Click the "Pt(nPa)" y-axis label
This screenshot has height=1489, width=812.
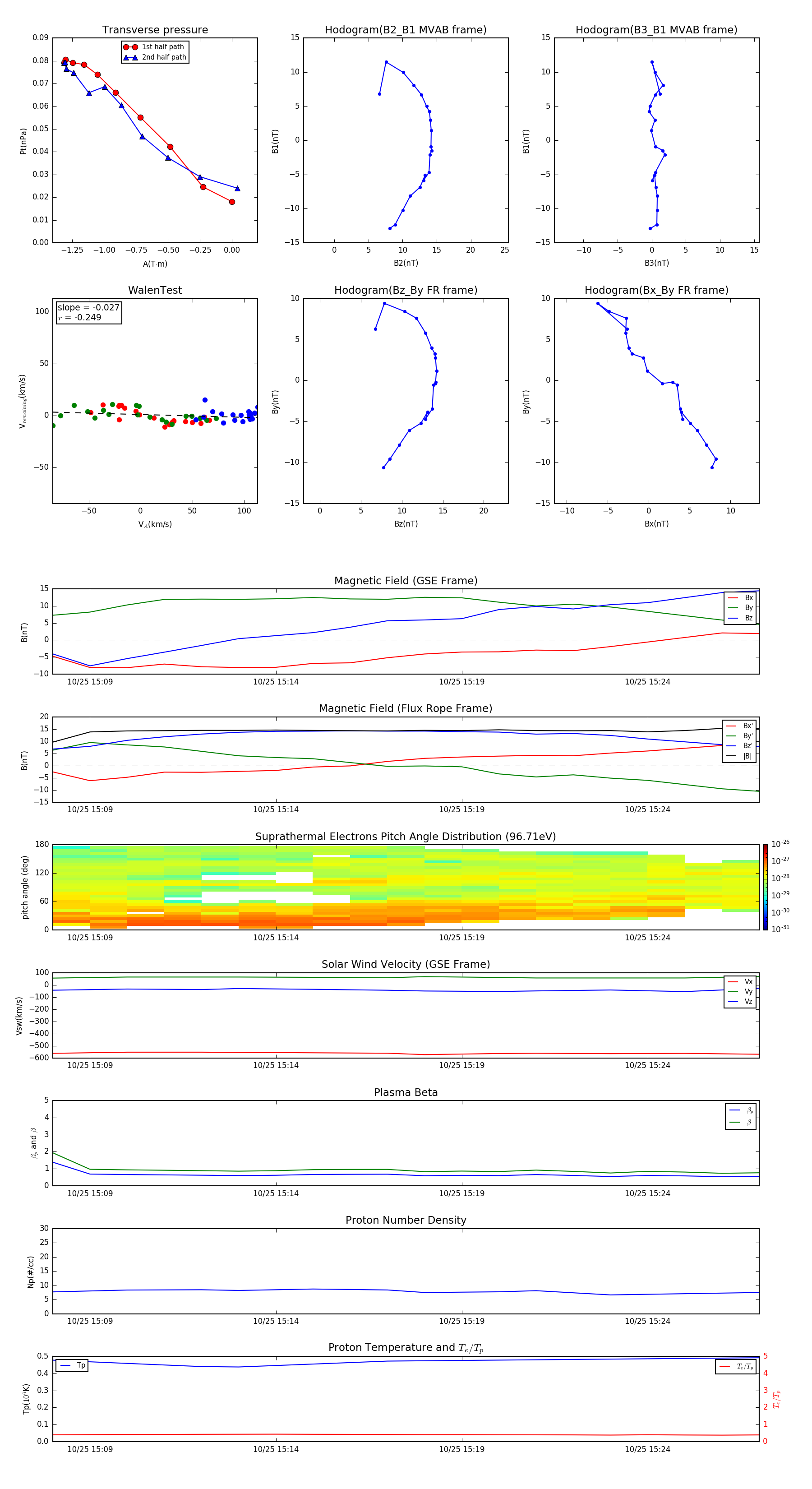point(23,140)
